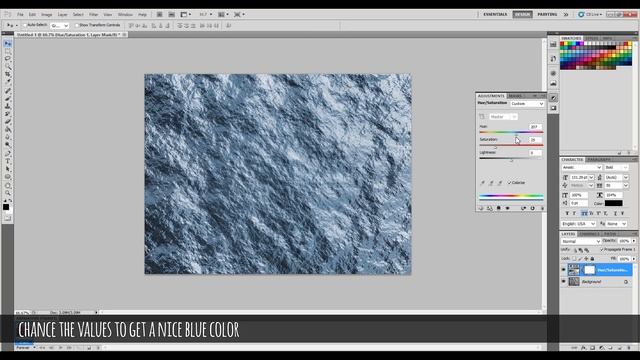640x360 pixels.
Task: Switch to the Painting workspace
Action: [547, 14]
